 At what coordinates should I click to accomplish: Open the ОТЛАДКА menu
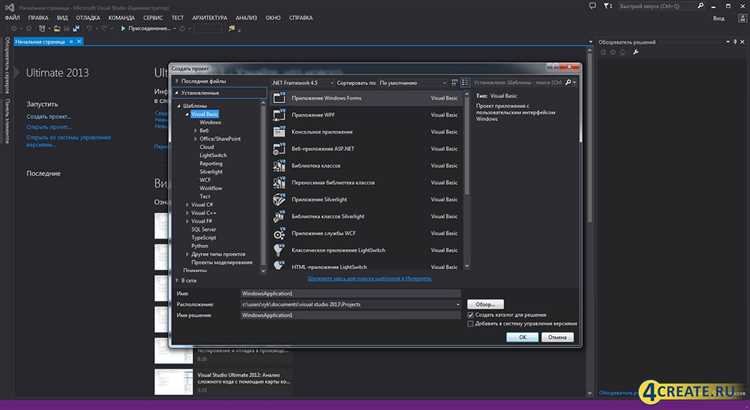(x=88, y=18)
